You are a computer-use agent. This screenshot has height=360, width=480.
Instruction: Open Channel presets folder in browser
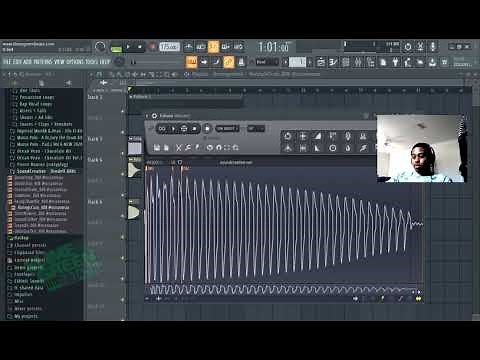click(x=30, y=245)
